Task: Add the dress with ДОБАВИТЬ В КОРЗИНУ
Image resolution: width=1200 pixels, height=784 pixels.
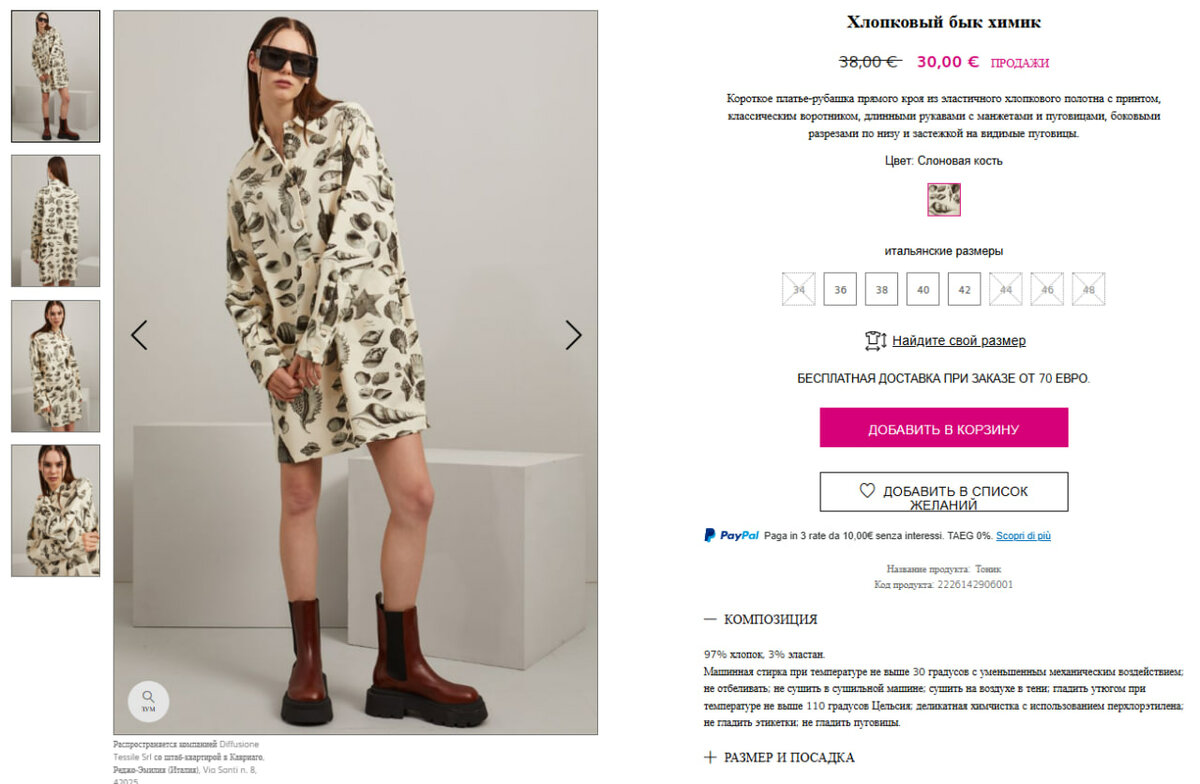Action: [x=944, y=428]
